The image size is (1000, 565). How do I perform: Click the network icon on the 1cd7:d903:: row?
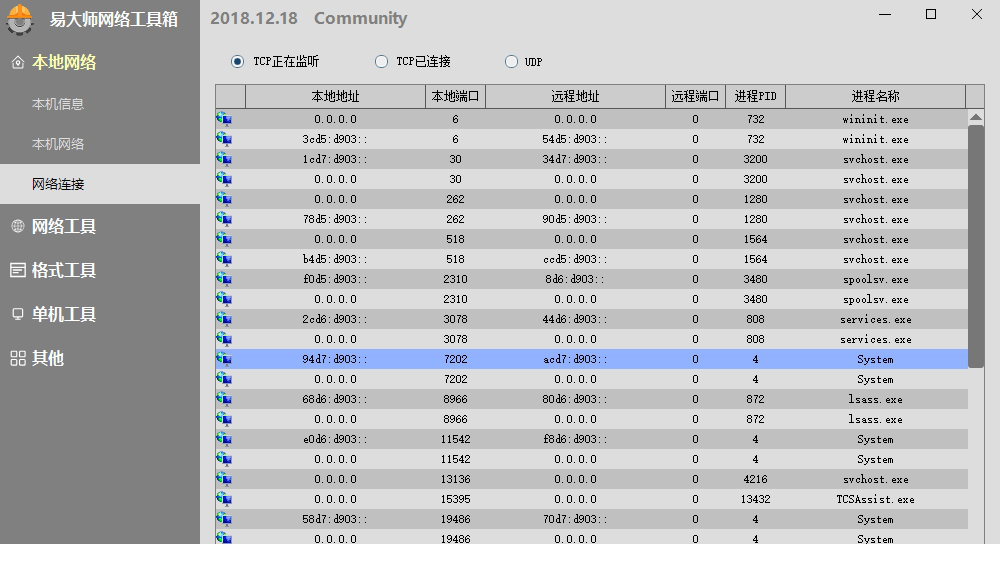pos(224,159)
